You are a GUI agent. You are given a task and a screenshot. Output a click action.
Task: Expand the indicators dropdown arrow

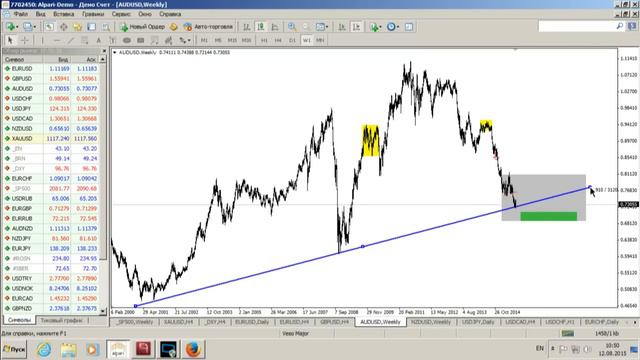coord(381,27)
